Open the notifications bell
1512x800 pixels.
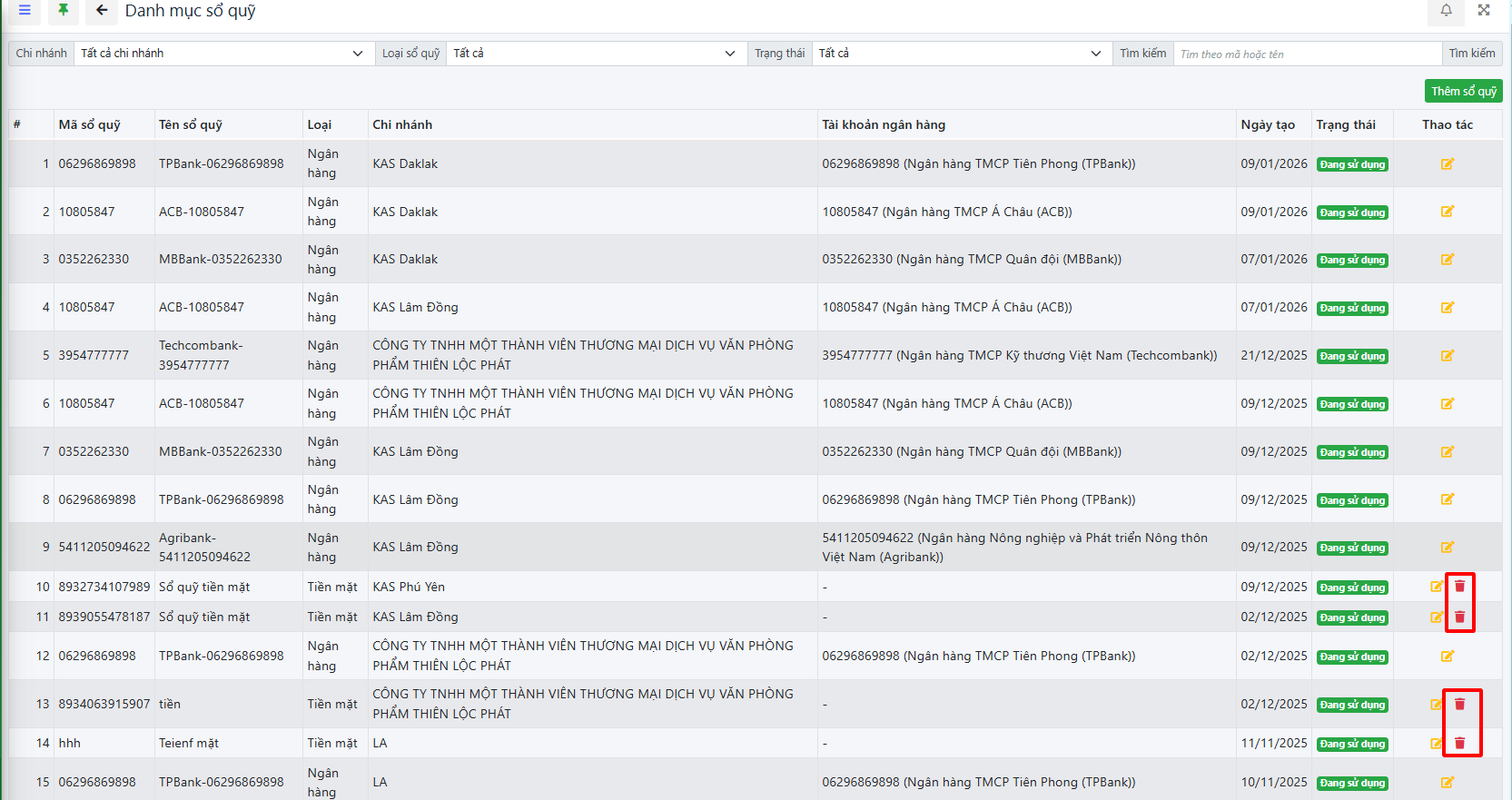(1446, 11)
